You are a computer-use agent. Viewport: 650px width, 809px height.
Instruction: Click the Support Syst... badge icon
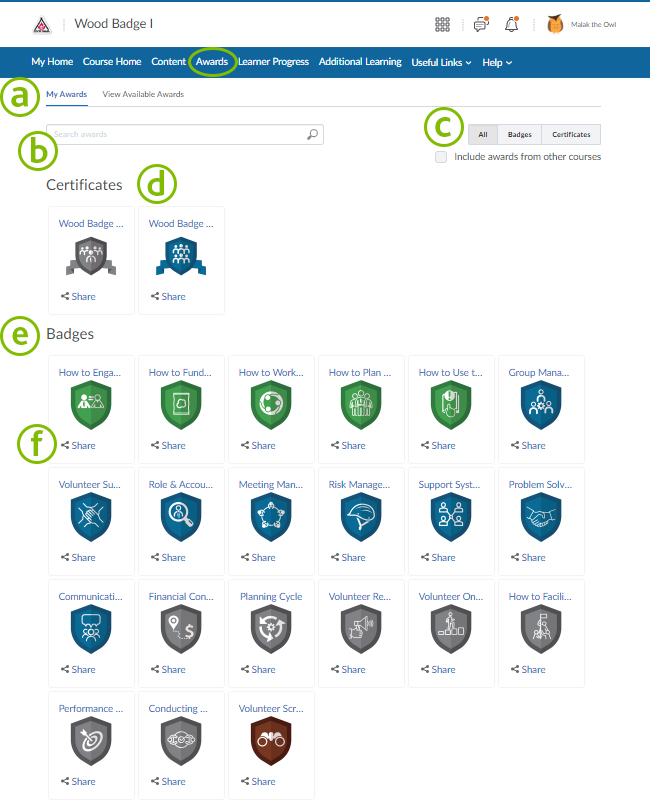coord(451,517)
